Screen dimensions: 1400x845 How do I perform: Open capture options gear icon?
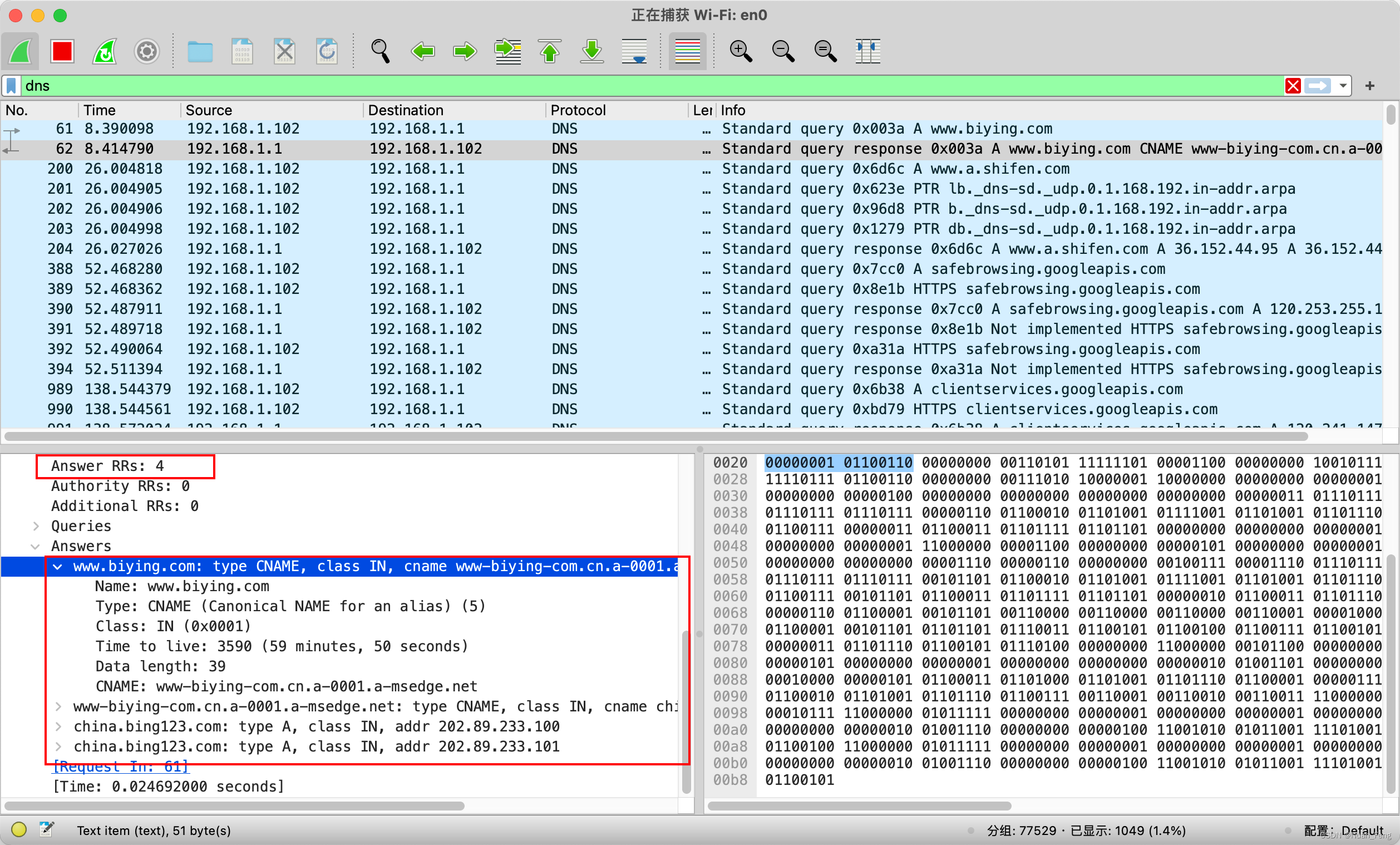(146, 51)
